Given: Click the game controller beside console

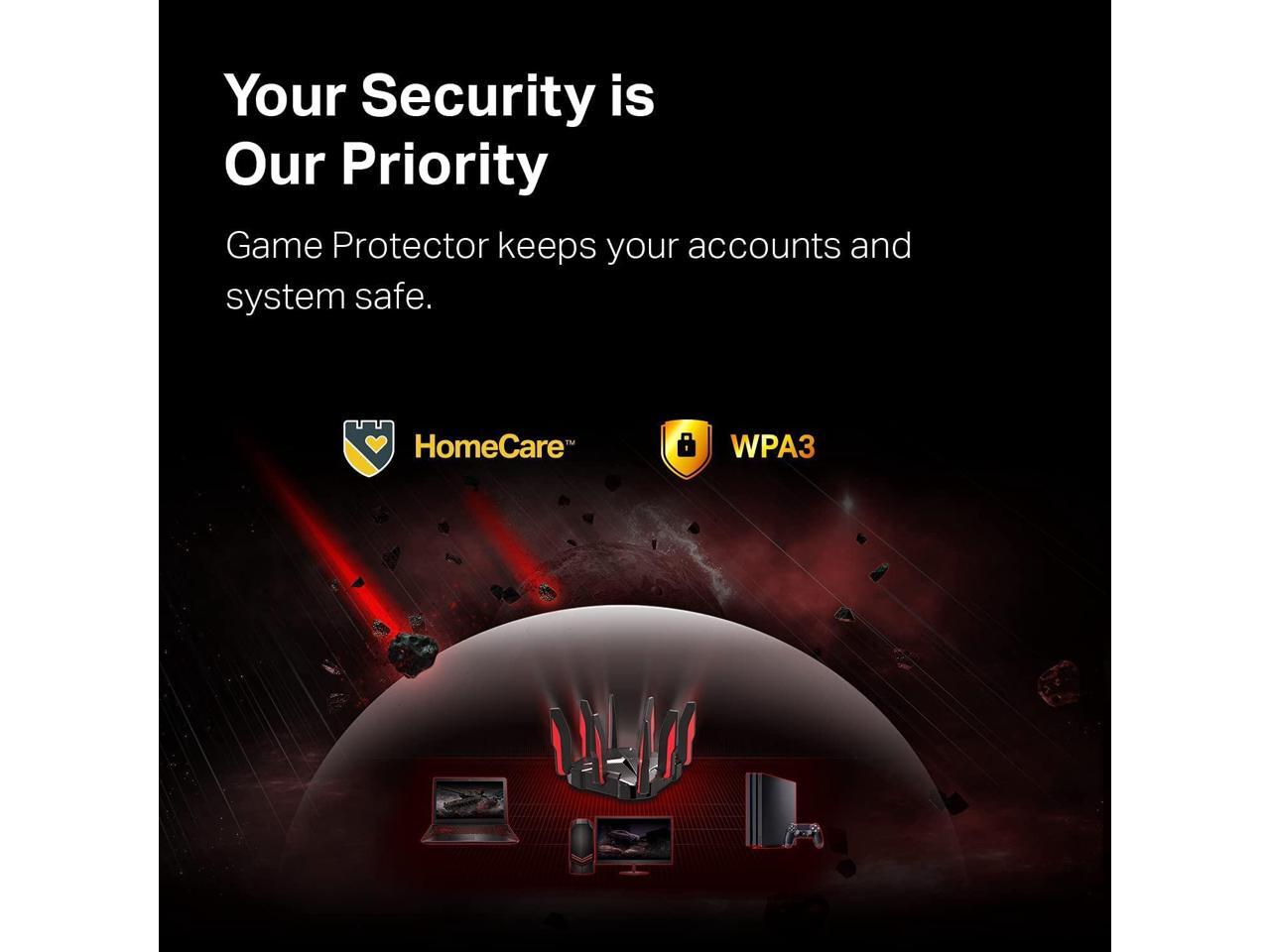Looking at the screenshot, I should [x=802, y=835].
